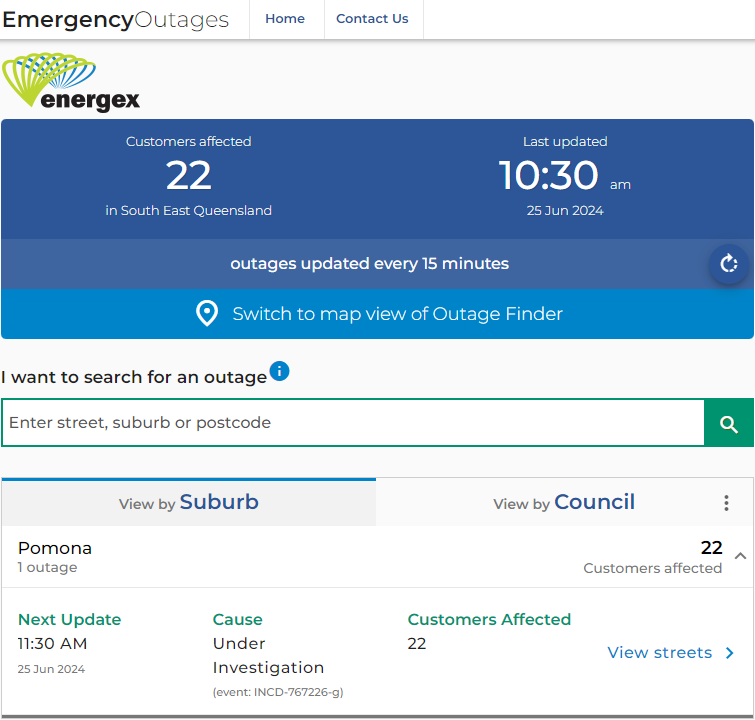Viewport: 755px width, 720px height.
Task: Click the Emergency Outages site title
Action: pos(116,19)
